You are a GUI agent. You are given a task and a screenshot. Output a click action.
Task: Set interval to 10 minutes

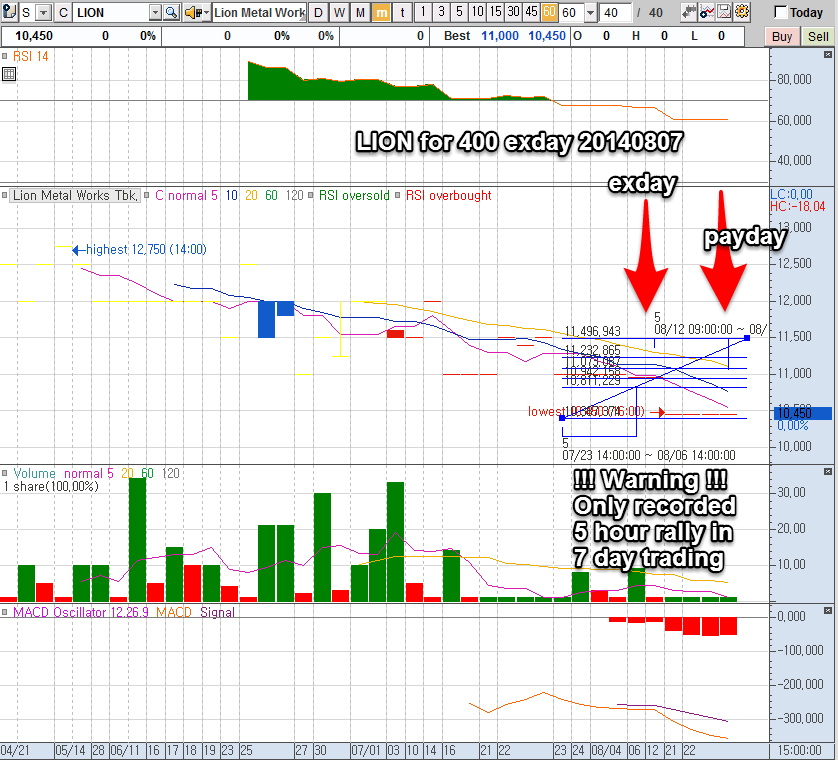477,12
